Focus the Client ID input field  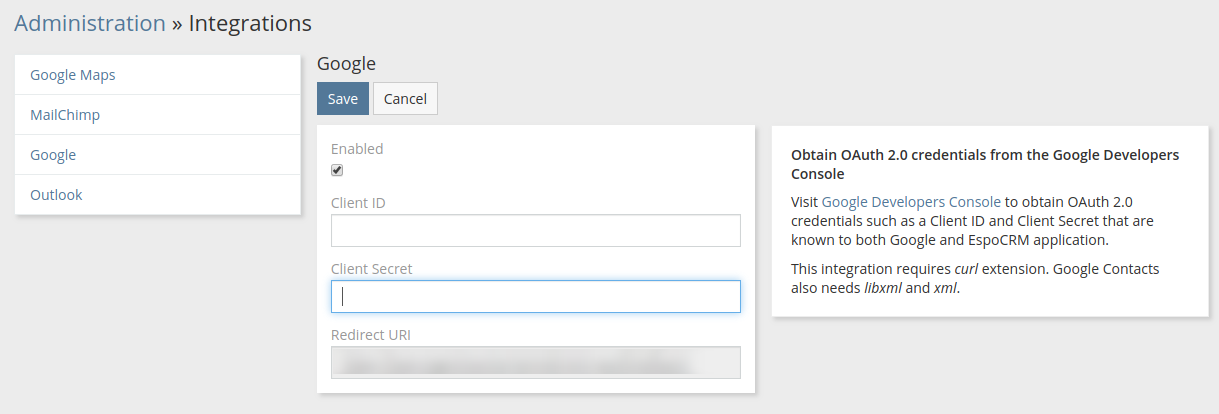tap(536, 230)
